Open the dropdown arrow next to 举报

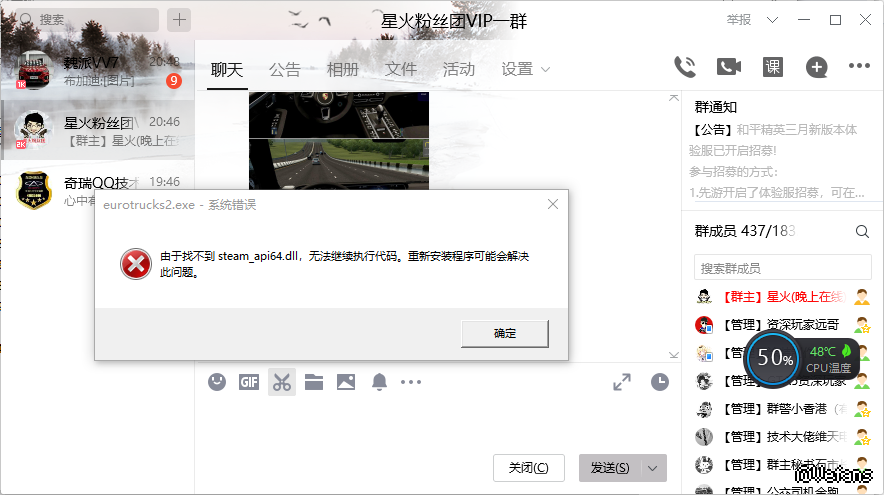pos(772,20)
